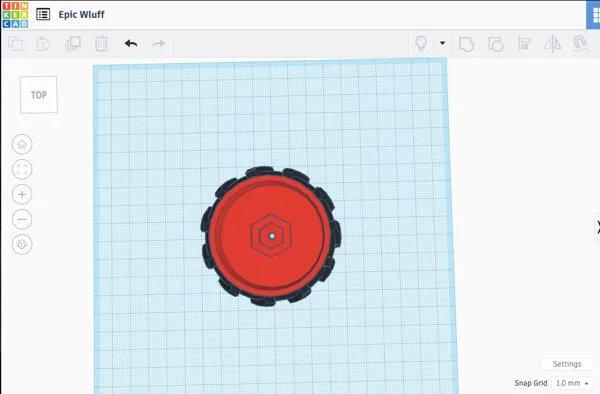Click the Delete trash icon
This screenshot has height=394, width=600.
click(101, 44)
